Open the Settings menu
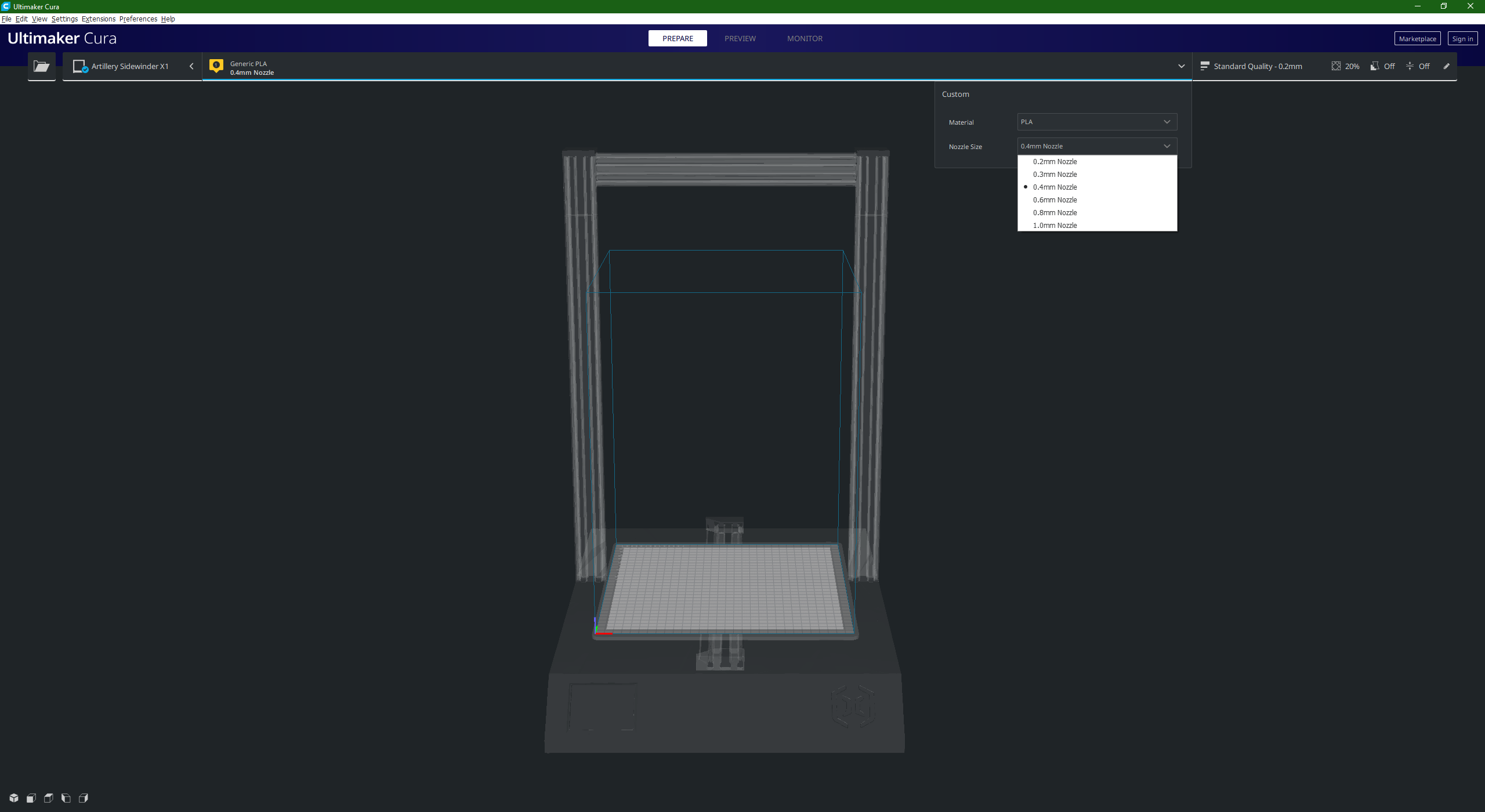The image size is (1485, 812). (x=64, y=19)
